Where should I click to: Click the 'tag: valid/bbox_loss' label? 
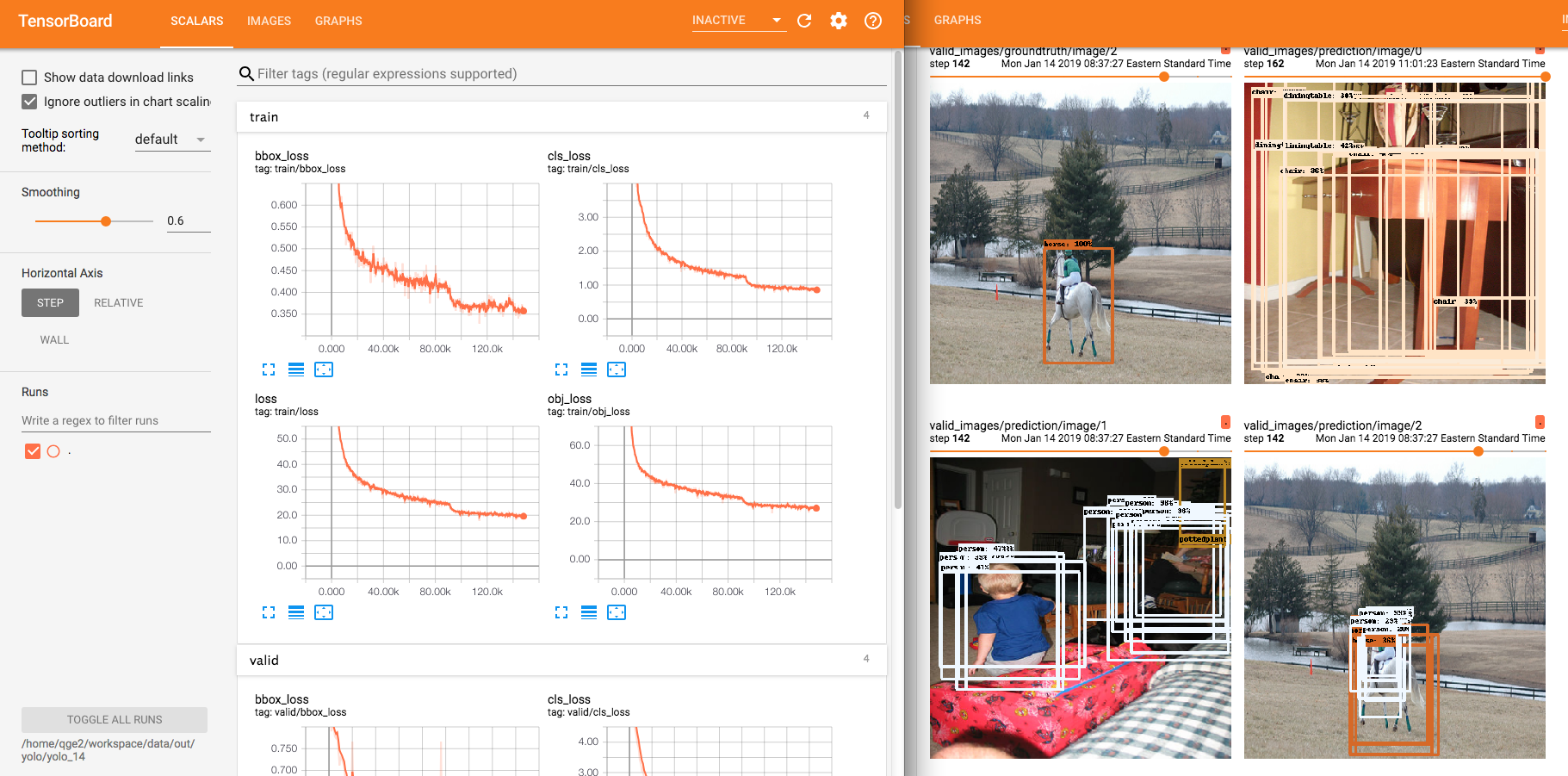(301, 712)
